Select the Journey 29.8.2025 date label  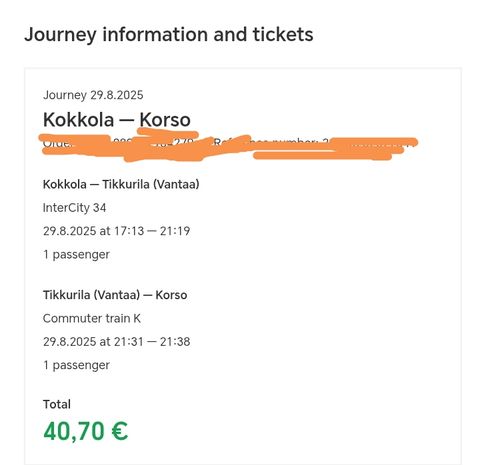[93, 95]
